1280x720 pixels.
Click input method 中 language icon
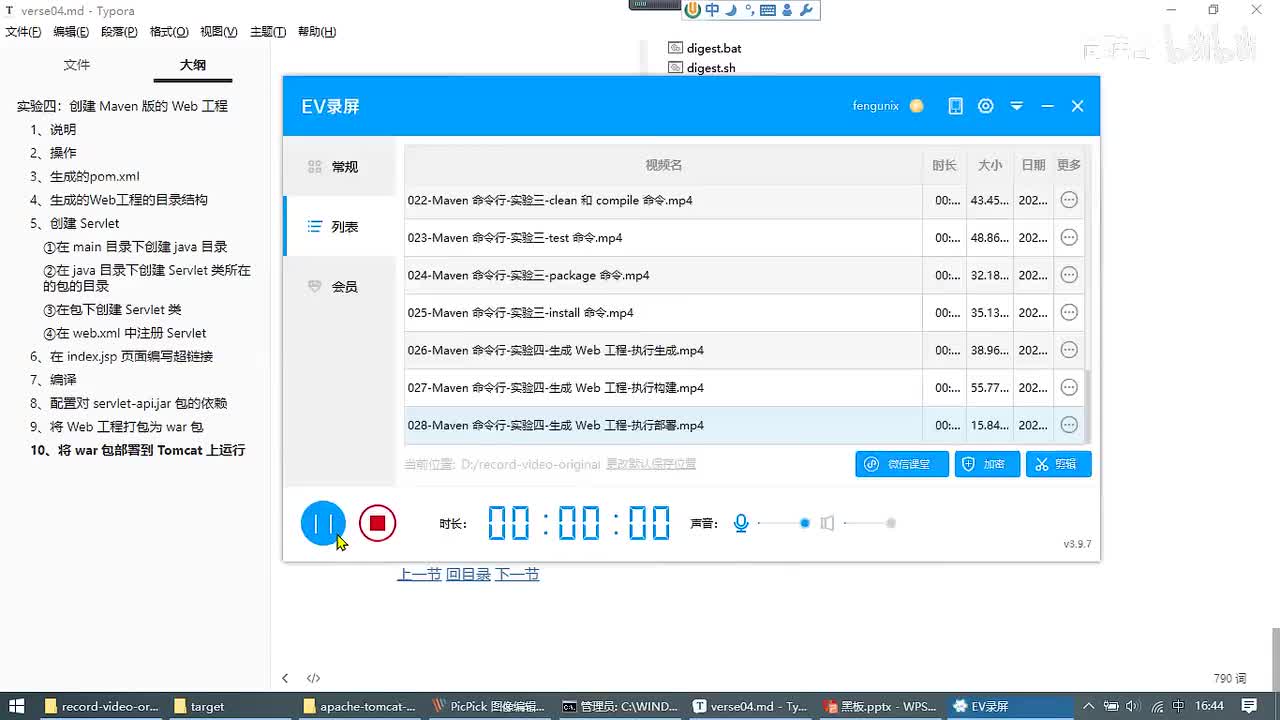pos(712,10)
